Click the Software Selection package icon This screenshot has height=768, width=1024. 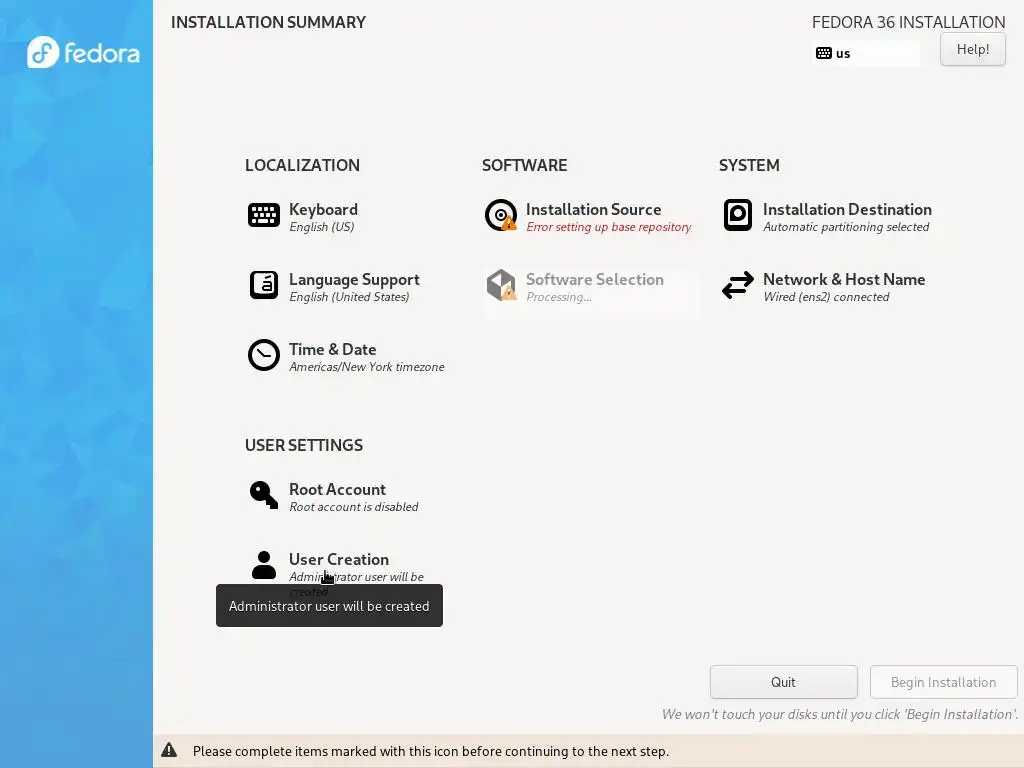pos(501,285)
